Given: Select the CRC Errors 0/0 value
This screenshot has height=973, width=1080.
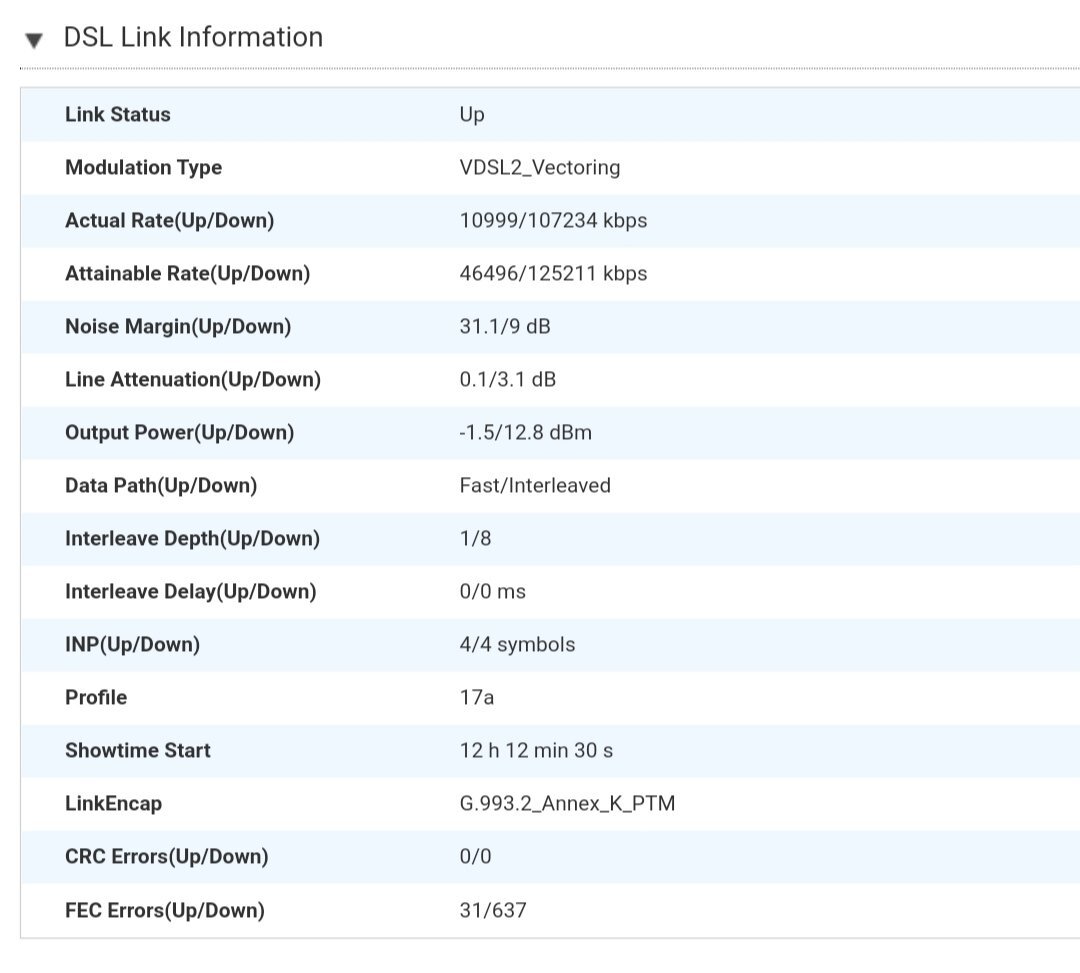Looking at the screenshot, I should (475, 857).
